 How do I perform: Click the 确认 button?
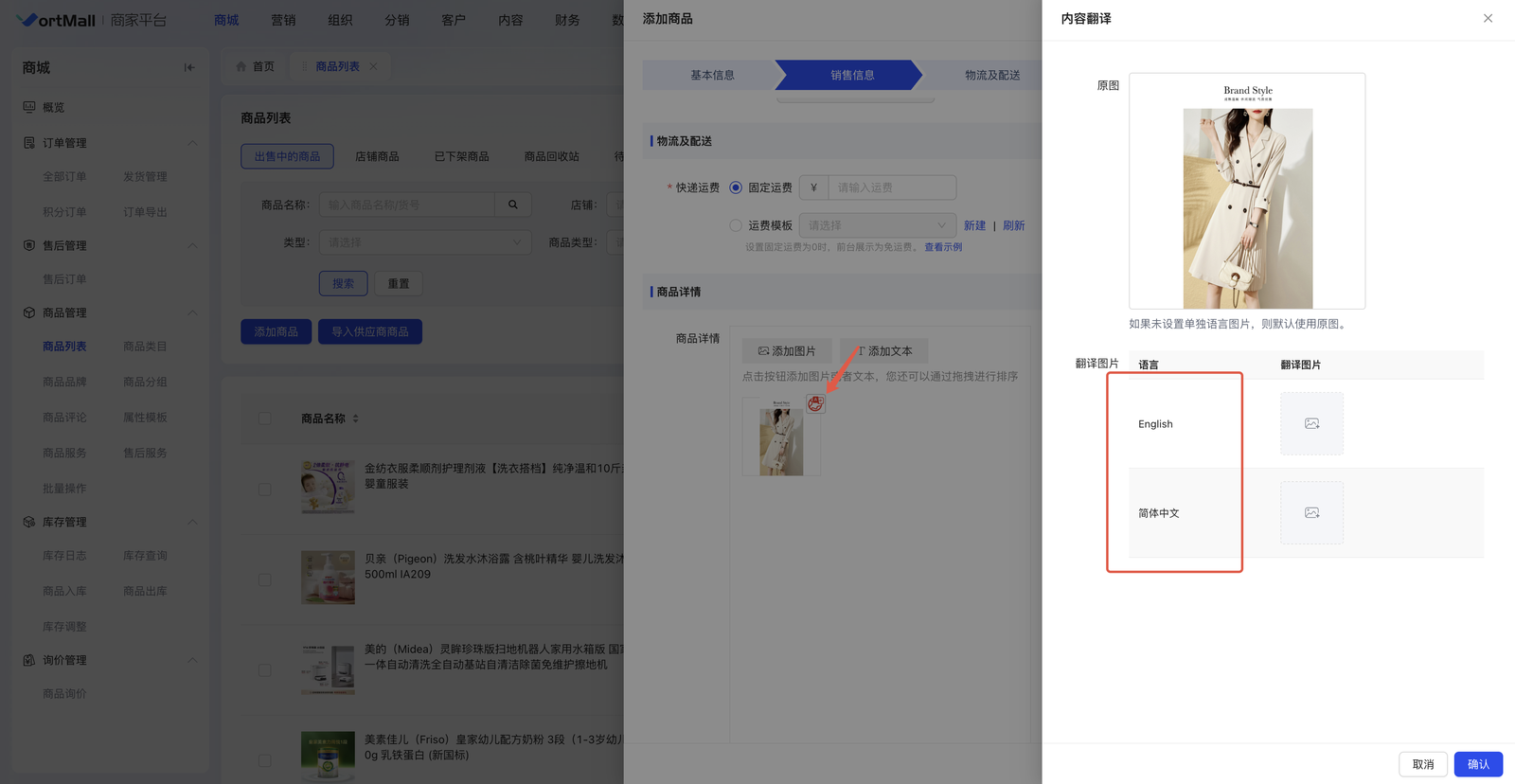click(x=1477, y=764)
